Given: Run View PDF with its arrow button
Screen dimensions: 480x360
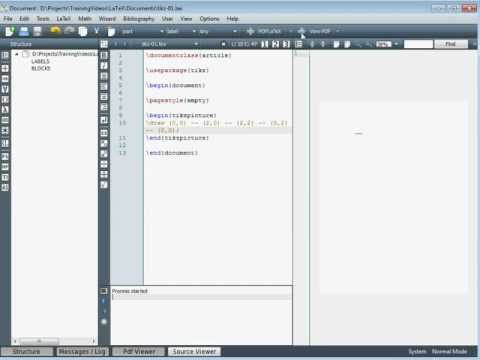Looking at the screenshot, I should [301, 31].
